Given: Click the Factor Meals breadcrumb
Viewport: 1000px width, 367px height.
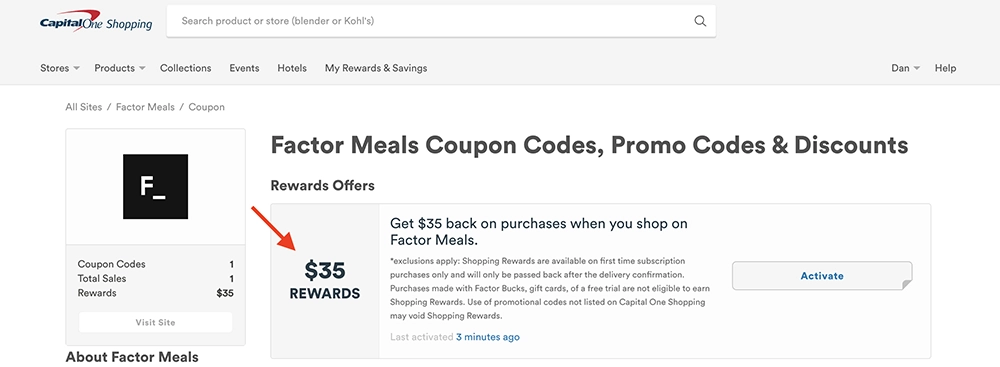Looking at the screenshot, I should (145, 107).
